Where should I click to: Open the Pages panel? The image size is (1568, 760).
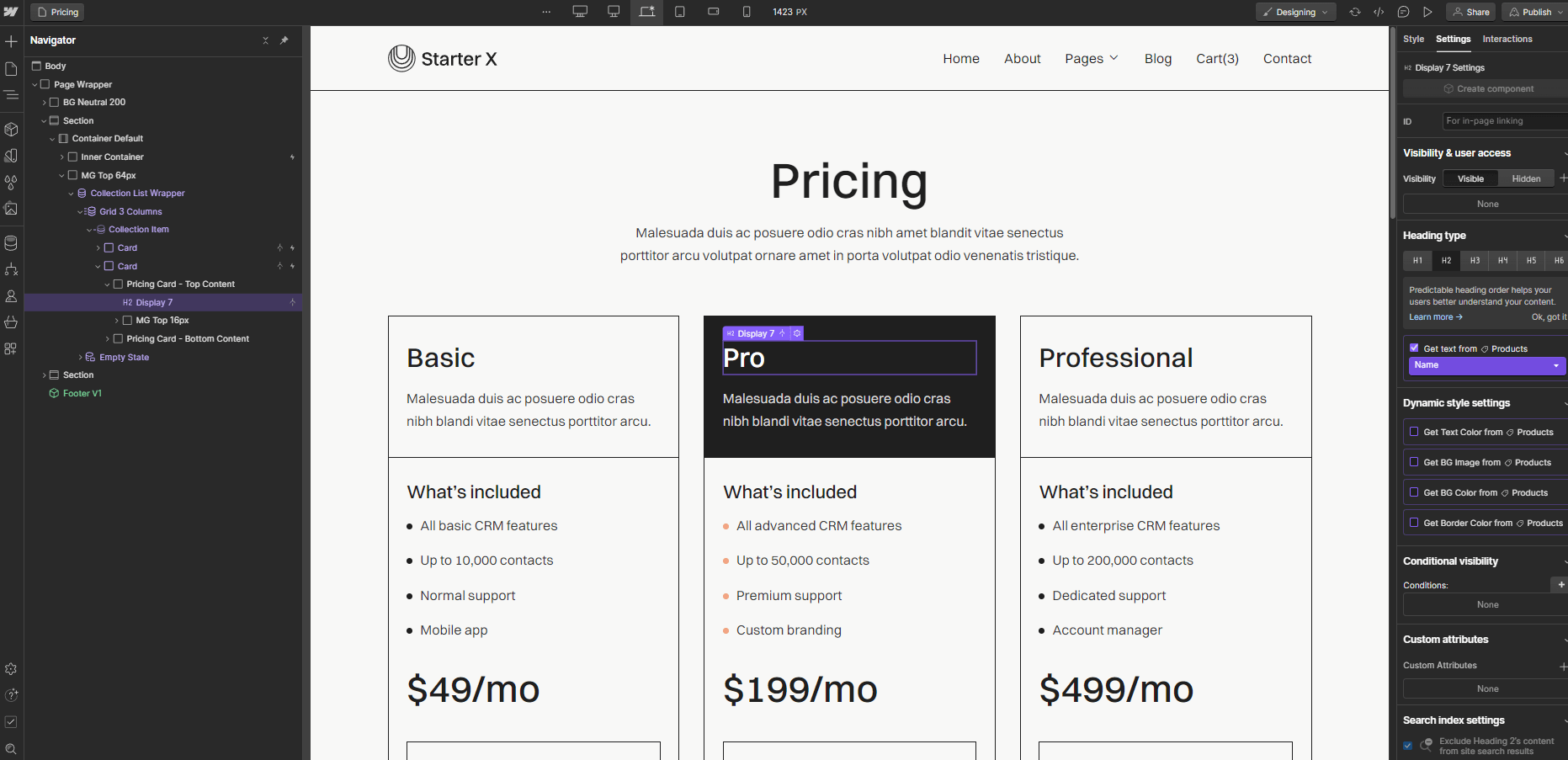click(12, 69)
